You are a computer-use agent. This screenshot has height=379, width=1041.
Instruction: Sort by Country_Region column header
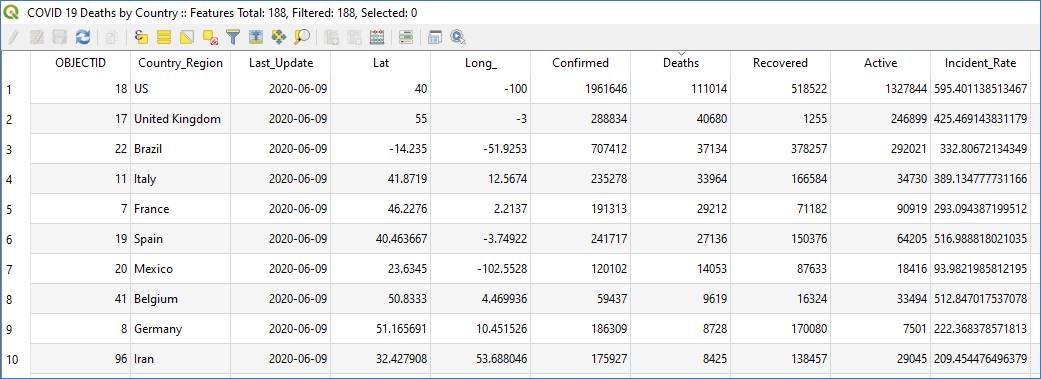181,63
